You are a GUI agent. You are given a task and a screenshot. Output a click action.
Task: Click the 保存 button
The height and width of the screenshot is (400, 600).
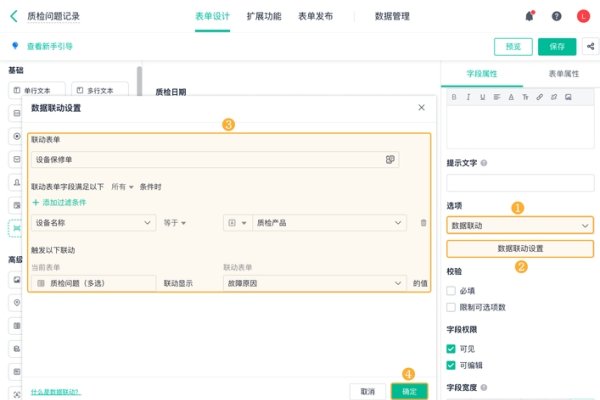[x=557, y=47]
